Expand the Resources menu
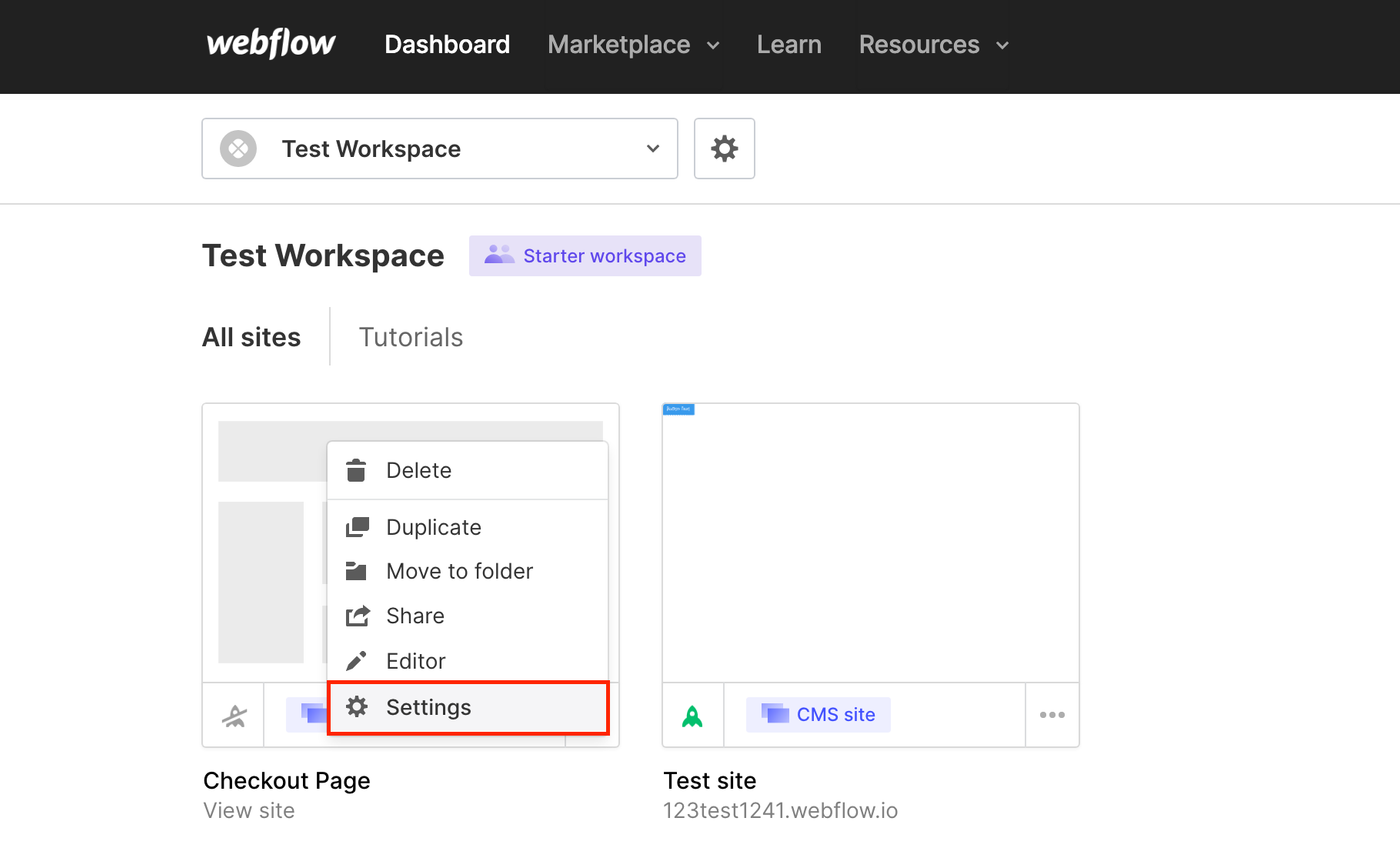Screen dimensions: 1400x868 934,44
